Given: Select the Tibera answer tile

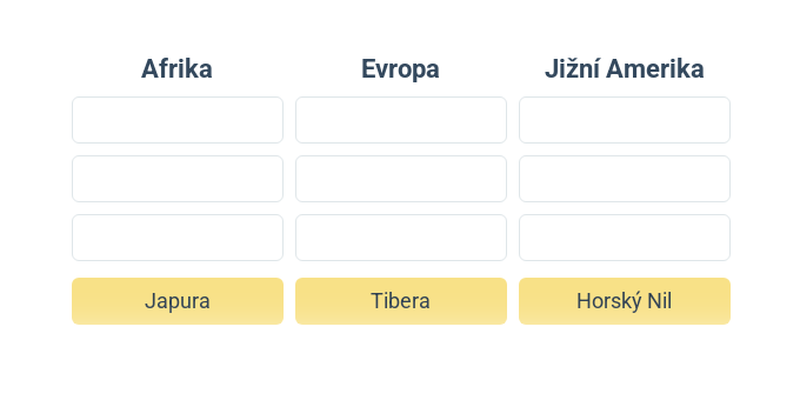Looking at the screenshot, I should (401, 301).
